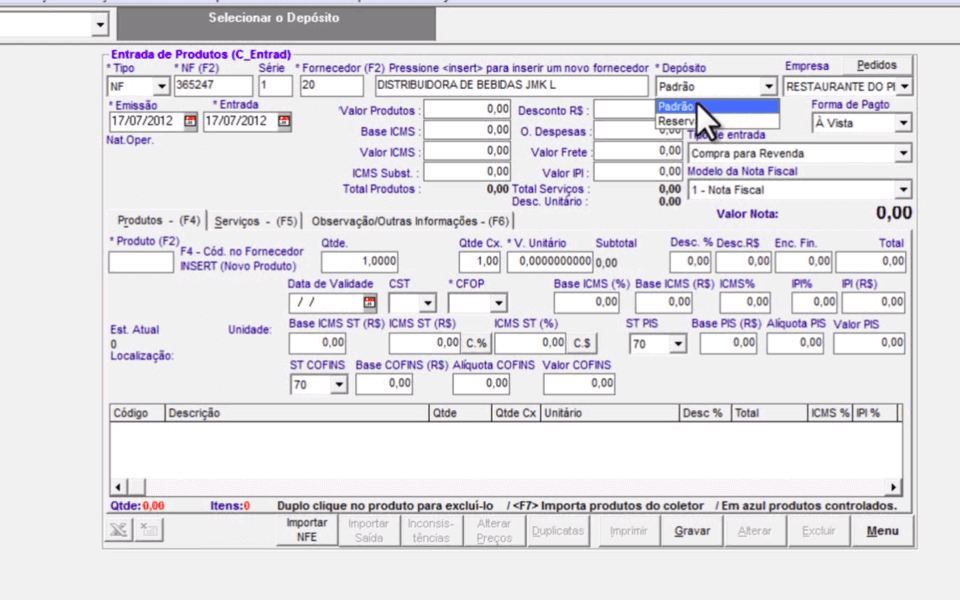Switch to the Produtos (F4) tab
The width and height of the screenshot is (960, 600).
[x=159, y=220]
